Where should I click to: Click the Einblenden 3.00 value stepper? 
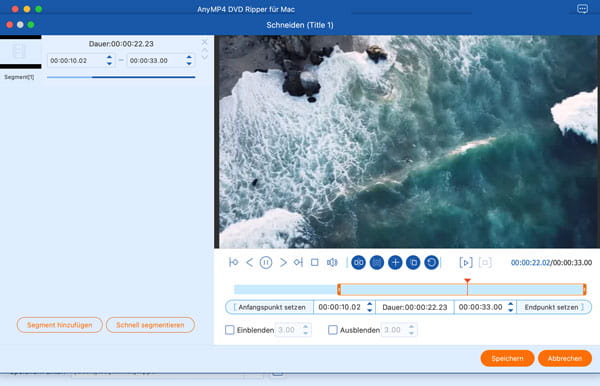click(305, 330)
